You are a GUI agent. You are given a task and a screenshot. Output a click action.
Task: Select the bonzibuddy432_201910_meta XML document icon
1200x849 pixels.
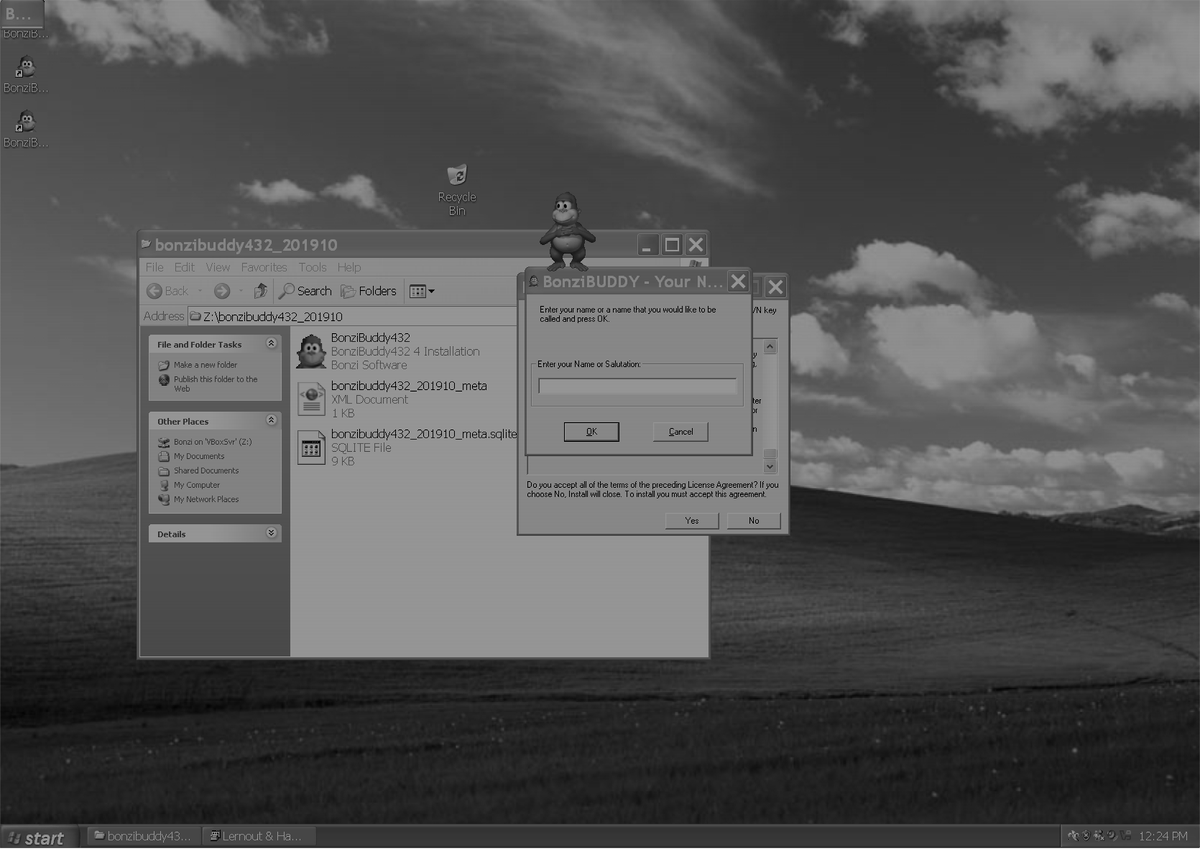pyautogui.click(x=312, y=399)
